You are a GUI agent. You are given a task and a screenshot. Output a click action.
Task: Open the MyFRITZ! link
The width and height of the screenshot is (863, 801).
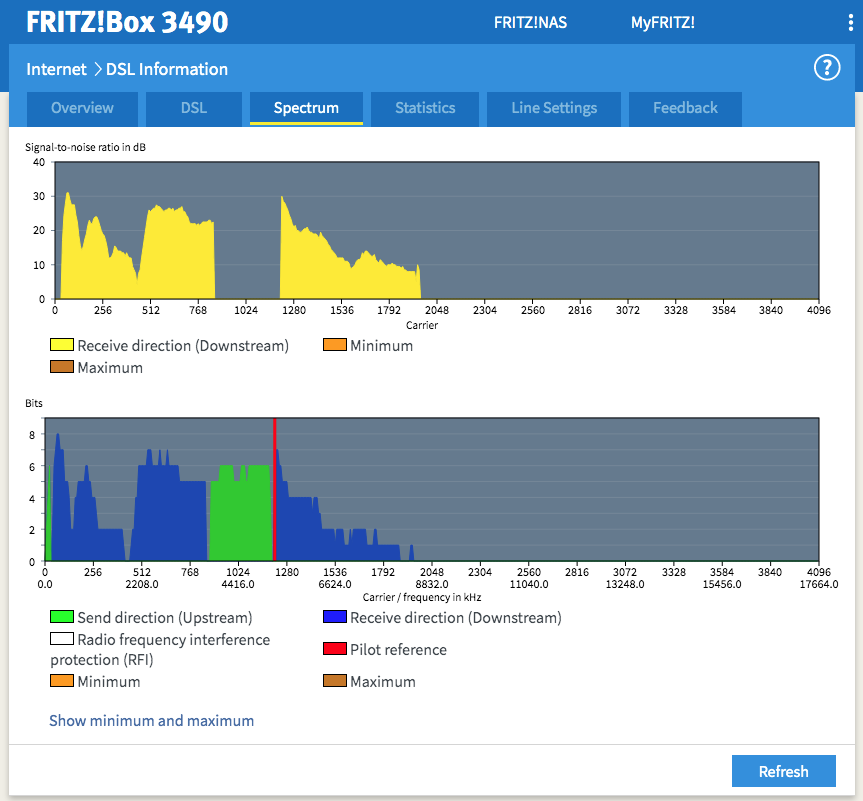662,22
